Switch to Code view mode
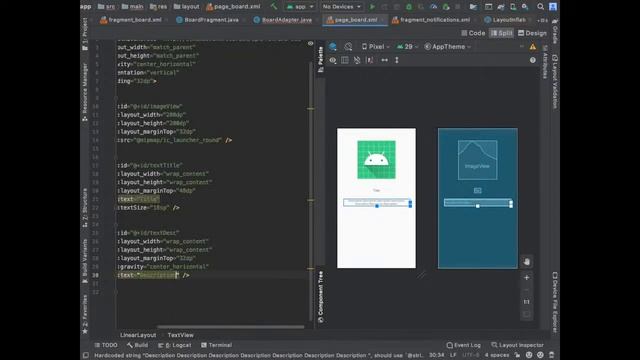Viewport: 640px width, 360px height. tap(473, 33)
